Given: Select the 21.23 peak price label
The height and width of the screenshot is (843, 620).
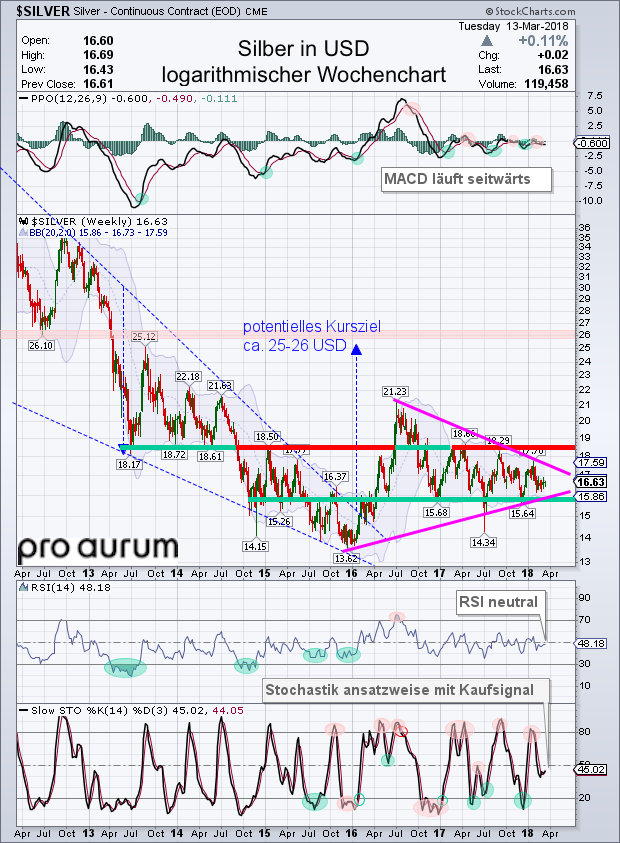Looking at the screenshot, I should point(393,391).
